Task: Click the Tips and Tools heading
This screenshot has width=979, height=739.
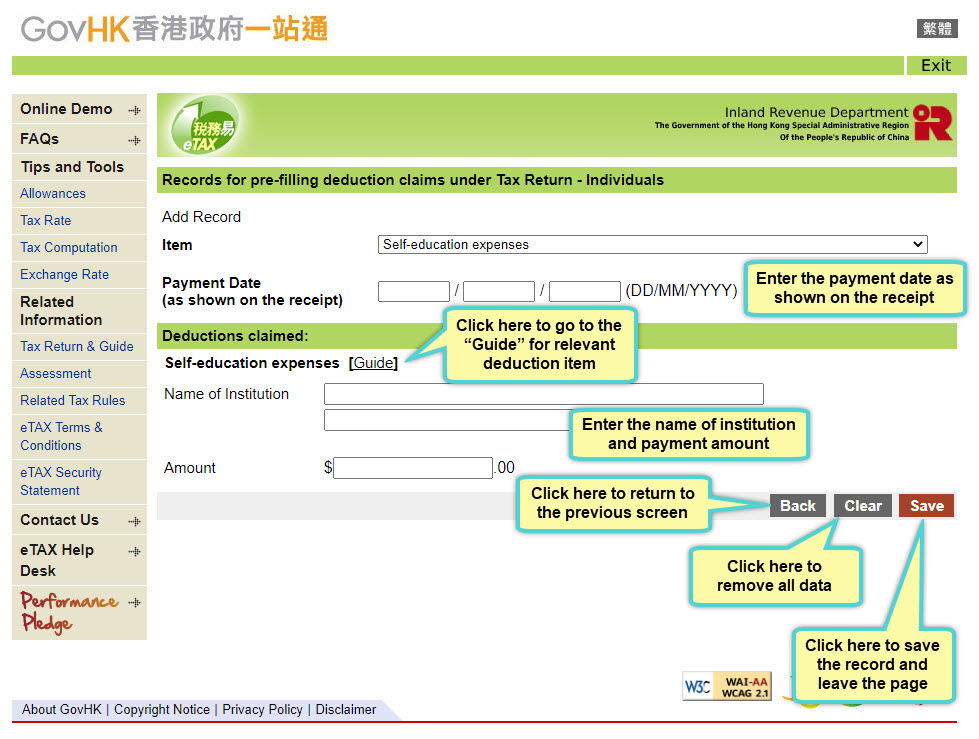Action: pyautogui.click(x=72, y=167)
